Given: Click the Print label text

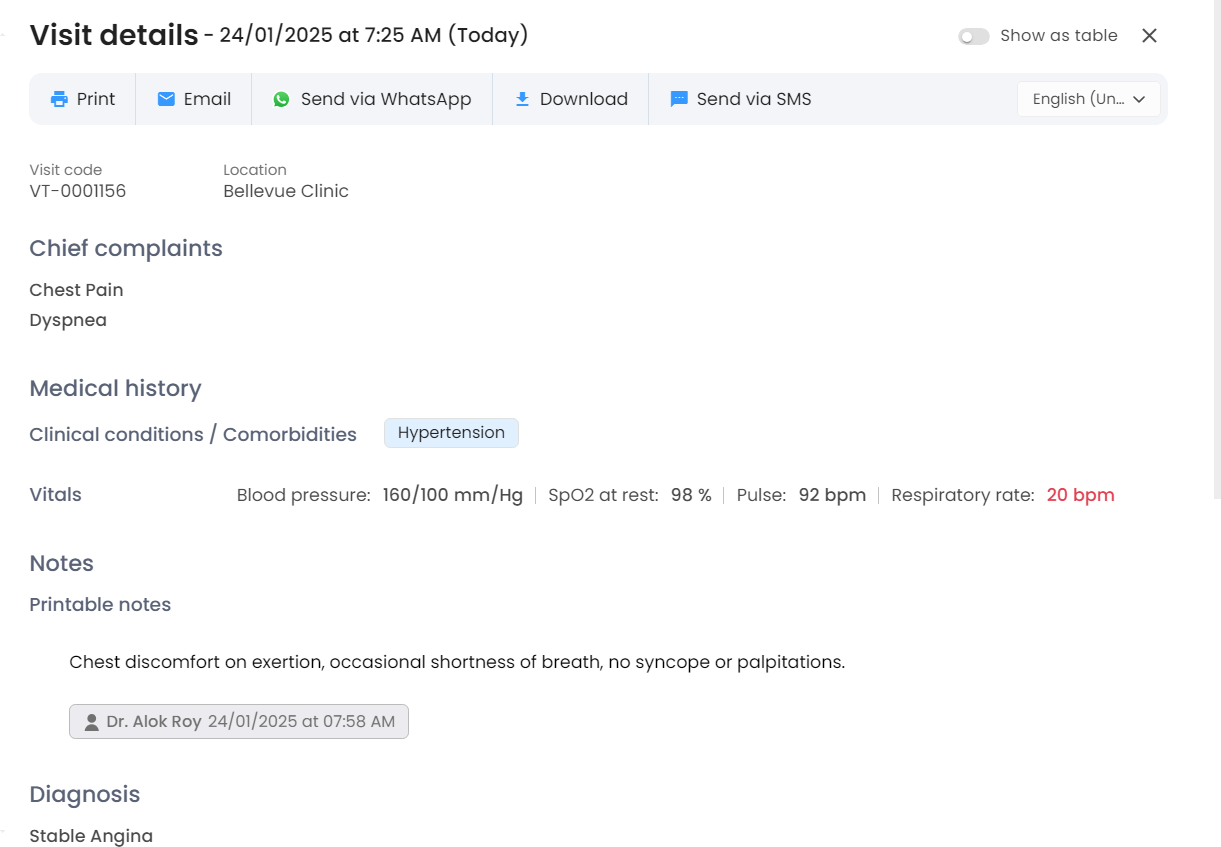Looking at the screenshot, I should pyautogui.click(x=96, y=99).
